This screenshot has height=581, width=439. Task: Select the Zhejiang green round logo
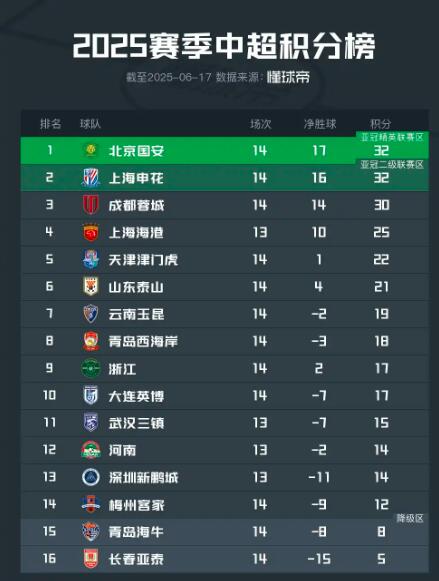tap(91, 368)
